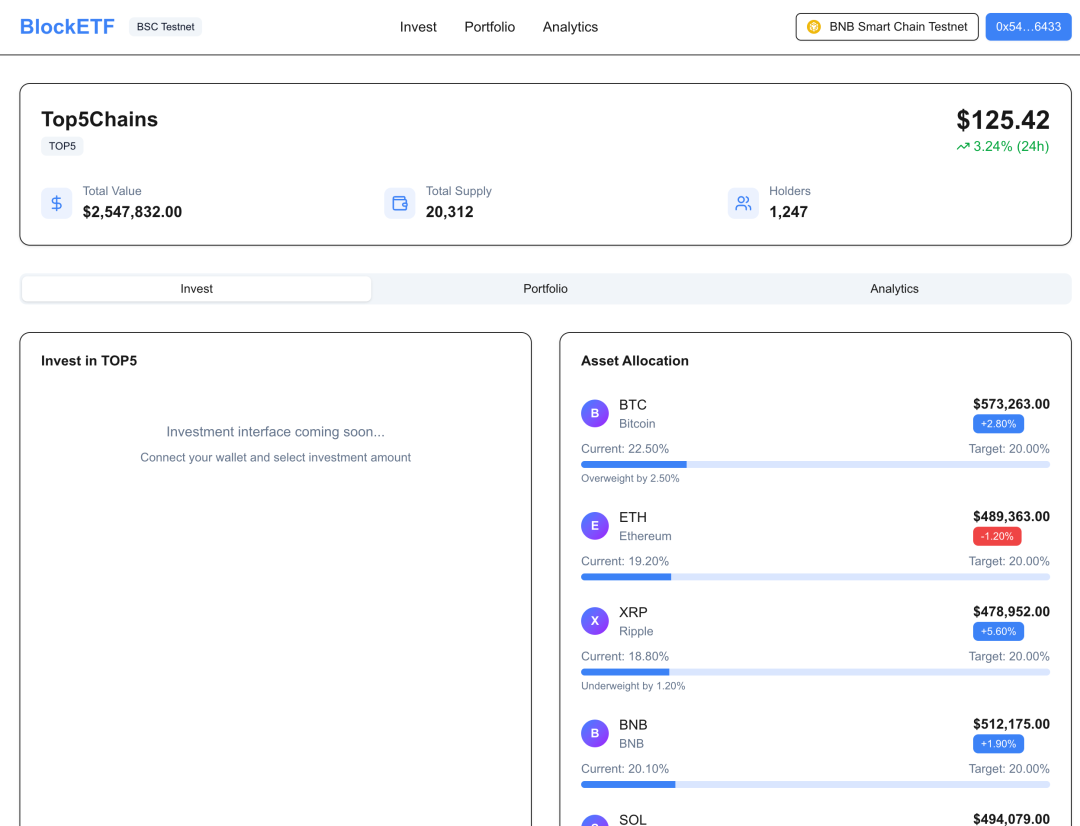Switch to the Analytics tab
The image size is (1080, 826).
pos(894,289)
